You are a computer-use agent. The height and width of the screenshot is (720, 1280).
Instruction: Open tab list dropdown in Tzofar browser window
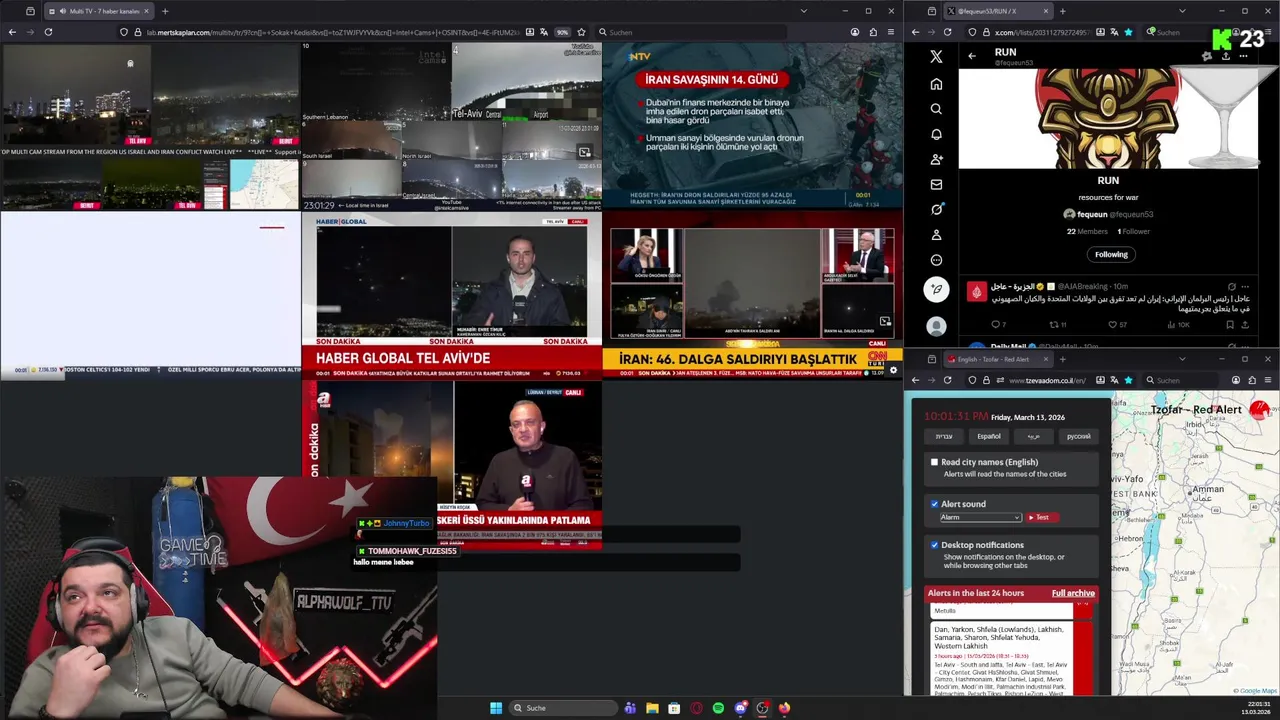(x=1182, y=359)
